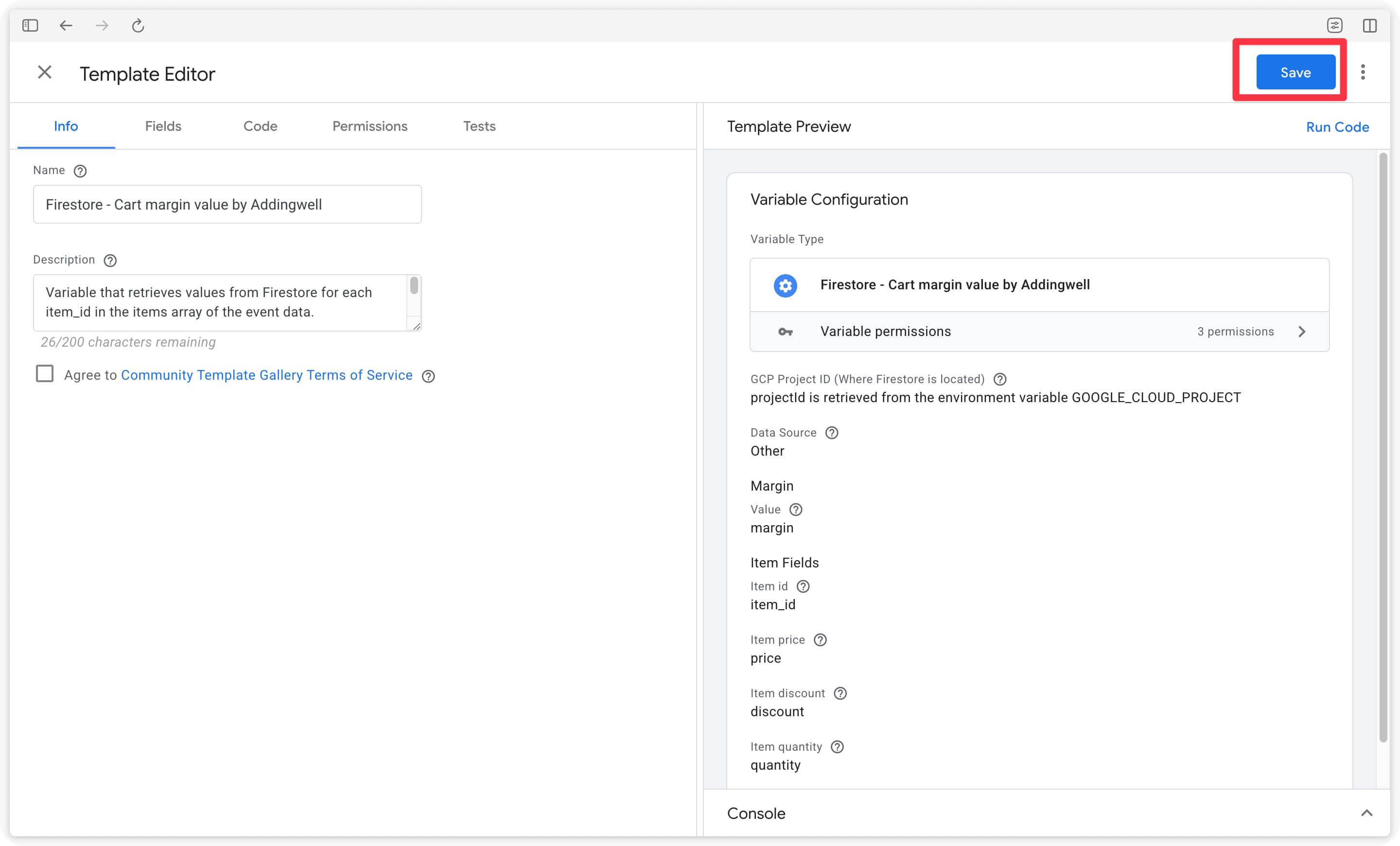The width and height of the screenshot is (1400, 846).
Task: Click help icon next to GCP Project ID
Action: [1000, 380]
